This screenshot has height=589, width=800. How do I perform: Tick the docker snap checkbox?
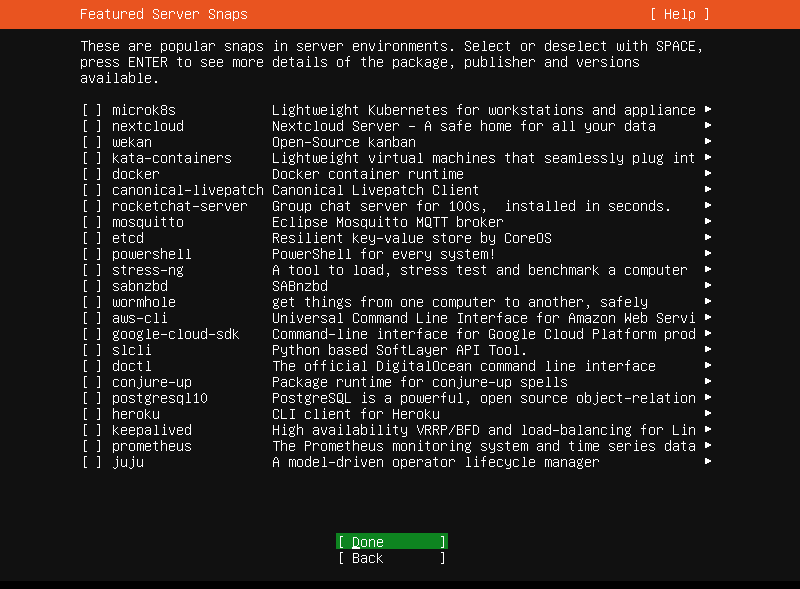[x=92, y=174]
